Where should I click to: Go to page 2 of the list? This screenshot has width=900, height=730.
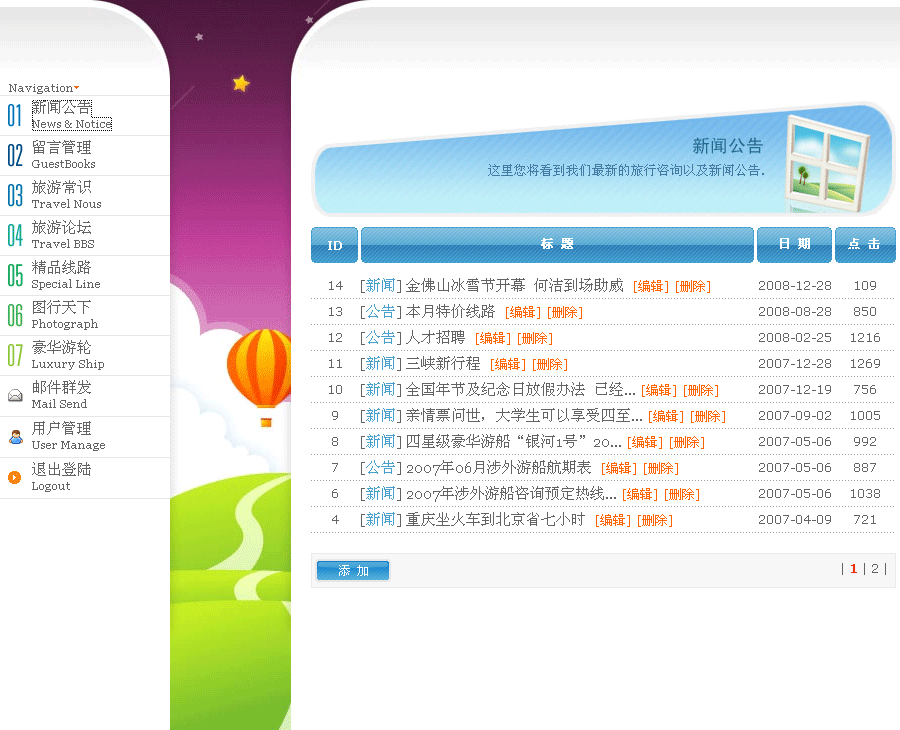875,569
